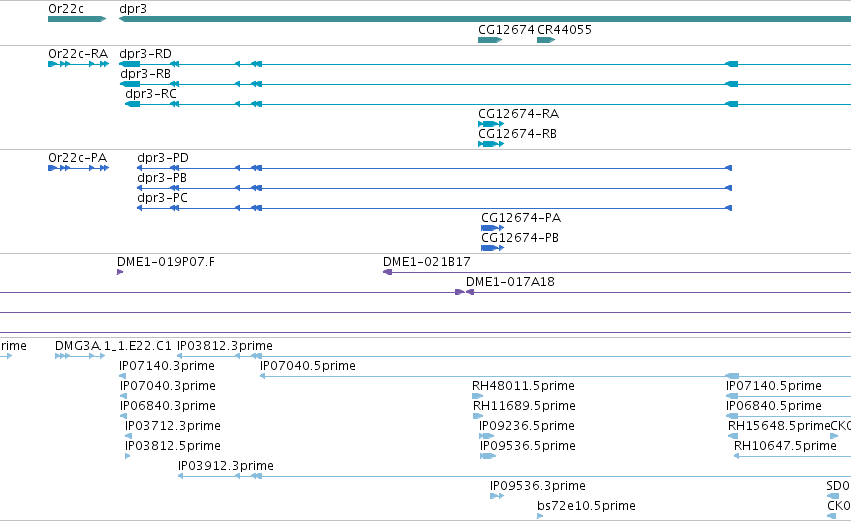Click the IP09236.5prime EST label
This screenshot has width=851, height=521.
(x=526, y=427)
